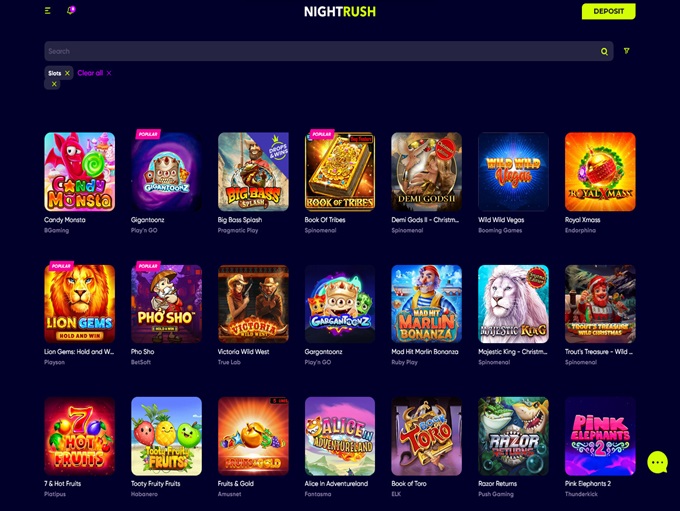Click the NightRush logo
680x511 pixels.
(340, 12)
